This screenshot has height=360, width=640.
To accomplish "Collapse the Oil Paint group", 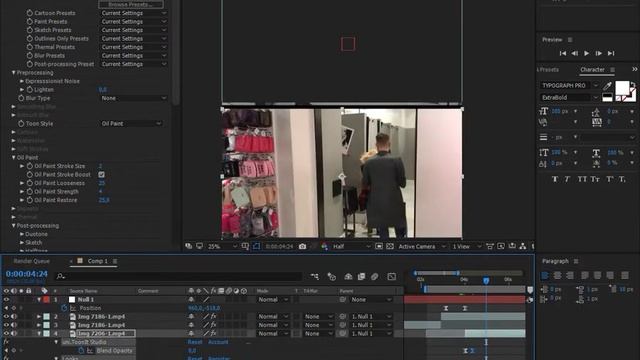I will click(x=13, y=158).
